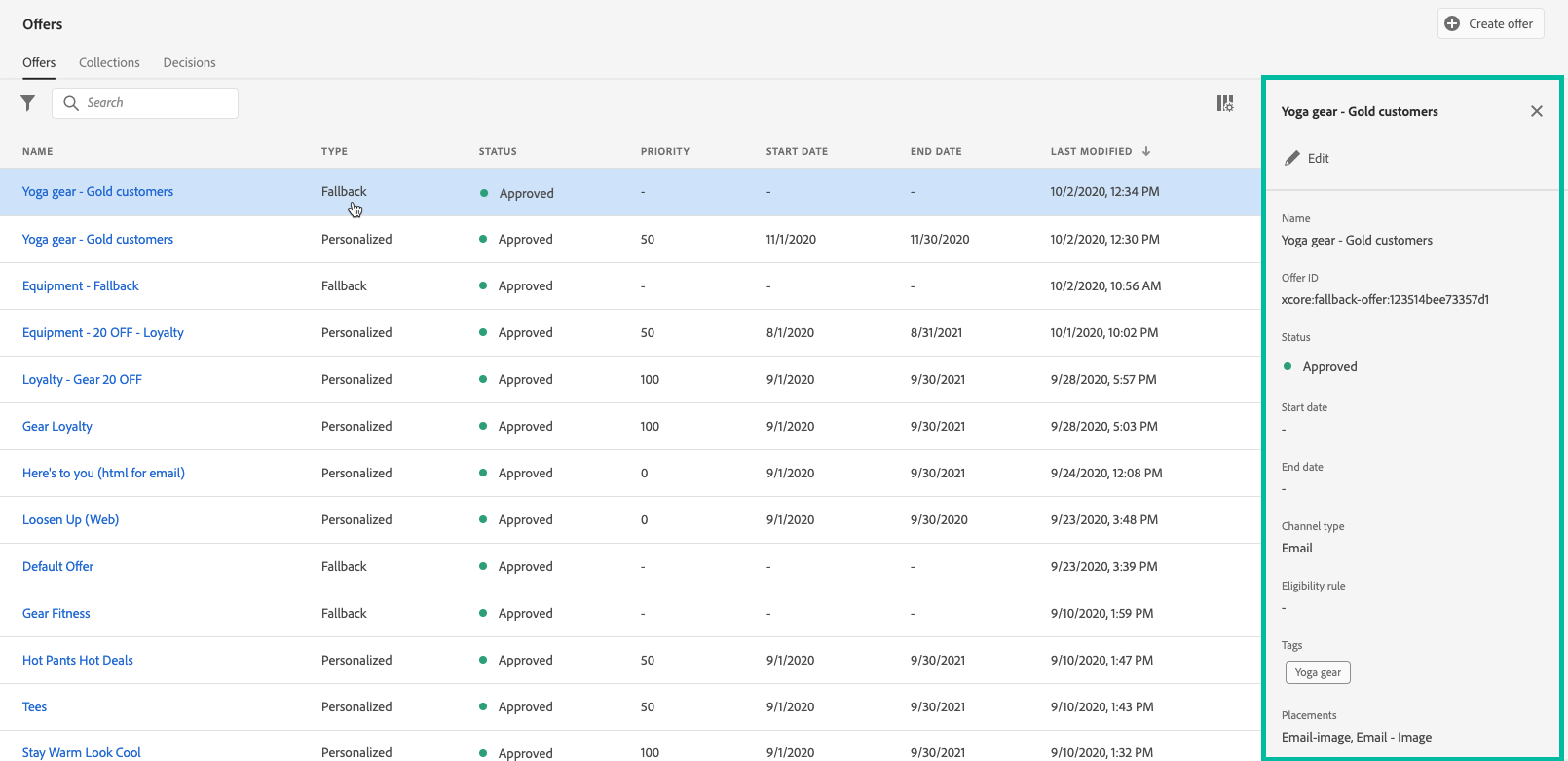This screenshot has height=761, width=1568.
Task: Switch to the Collections tab
Action: coord(109,62)
